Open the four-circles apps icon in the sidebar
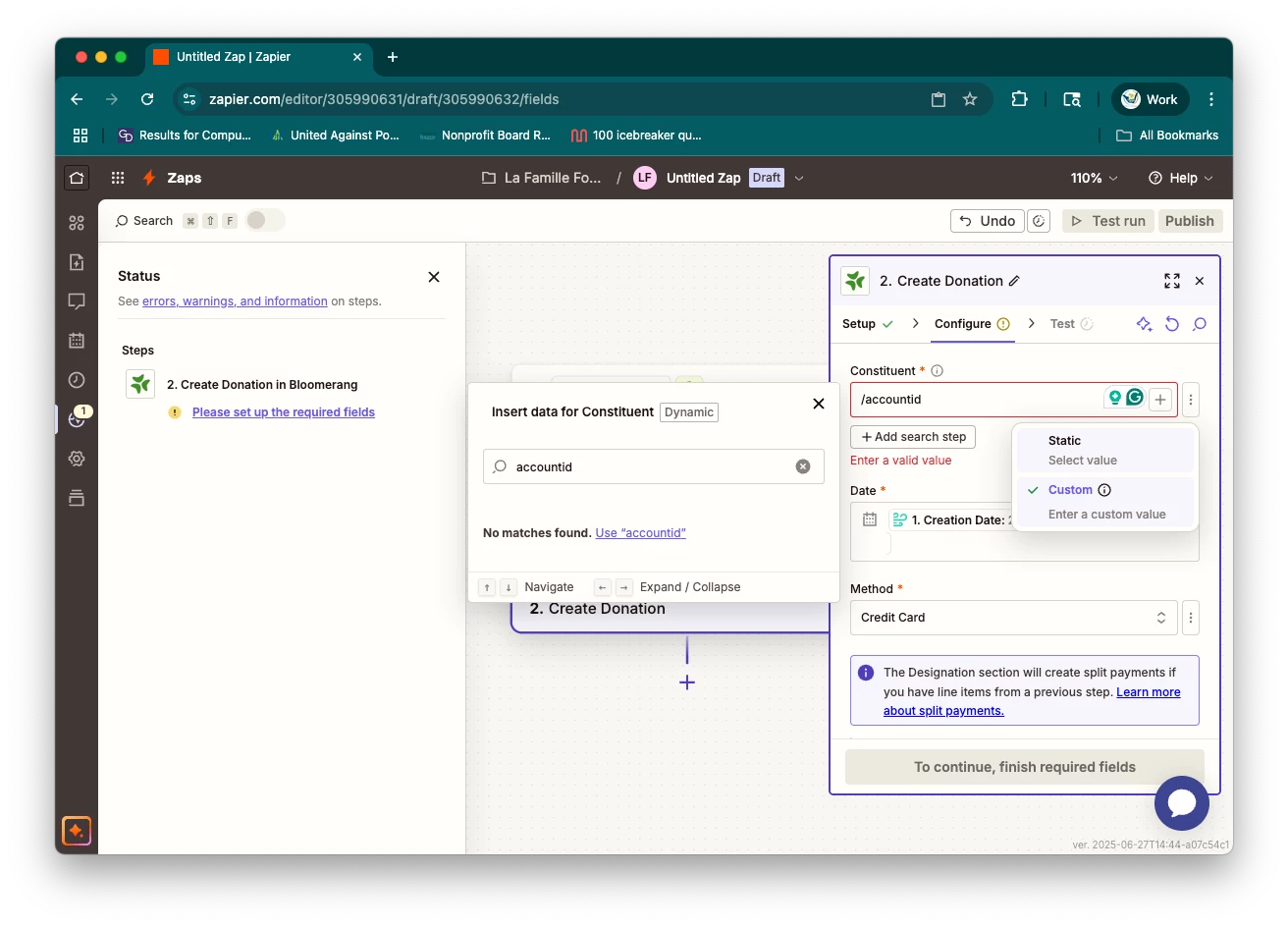This screenshot has width=1288, height=927. (77, 223)
